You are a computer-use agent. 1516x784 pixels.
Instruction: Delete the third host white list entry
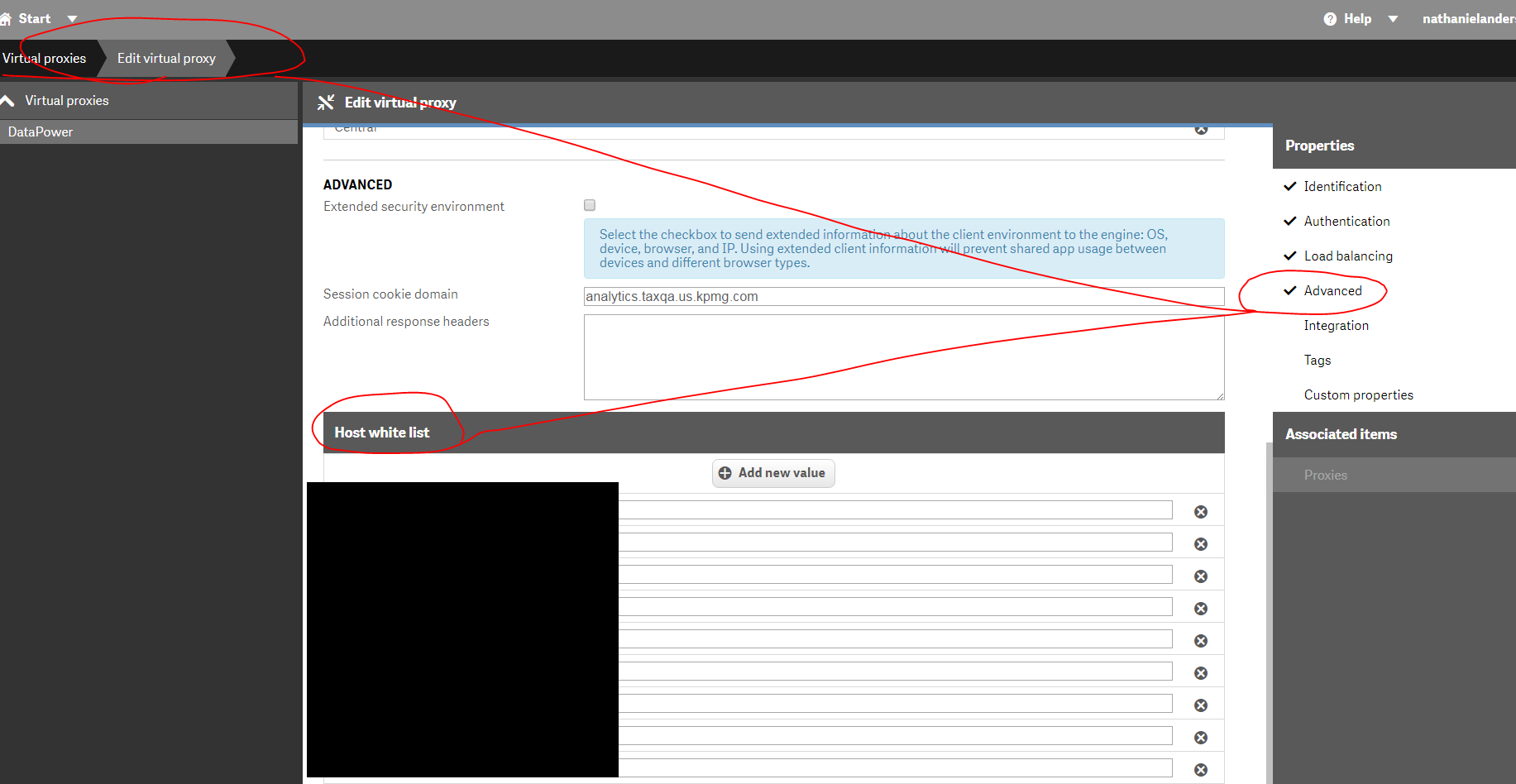click(1201, 576)
